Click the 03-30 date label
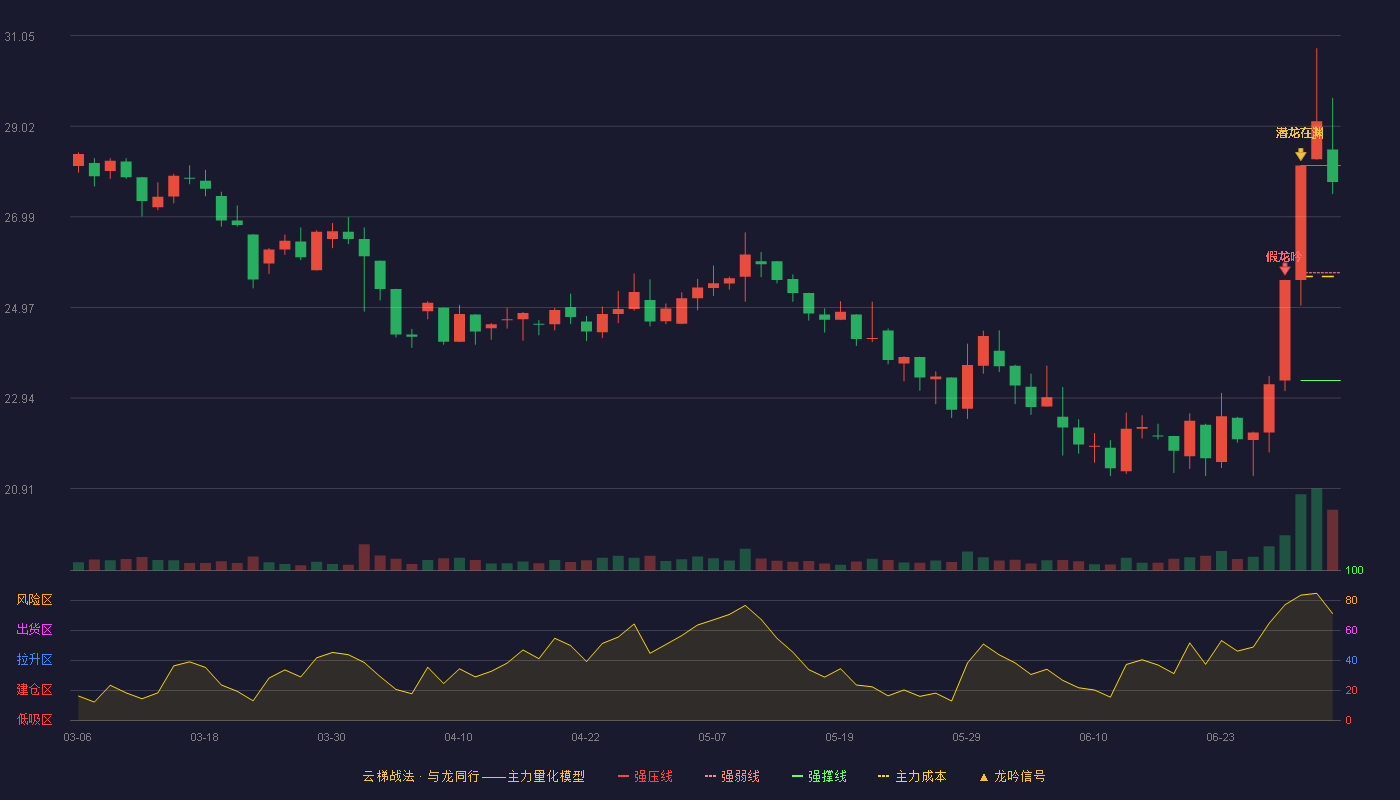Screen dimensions: 1400x800 (x=331, y=737)
